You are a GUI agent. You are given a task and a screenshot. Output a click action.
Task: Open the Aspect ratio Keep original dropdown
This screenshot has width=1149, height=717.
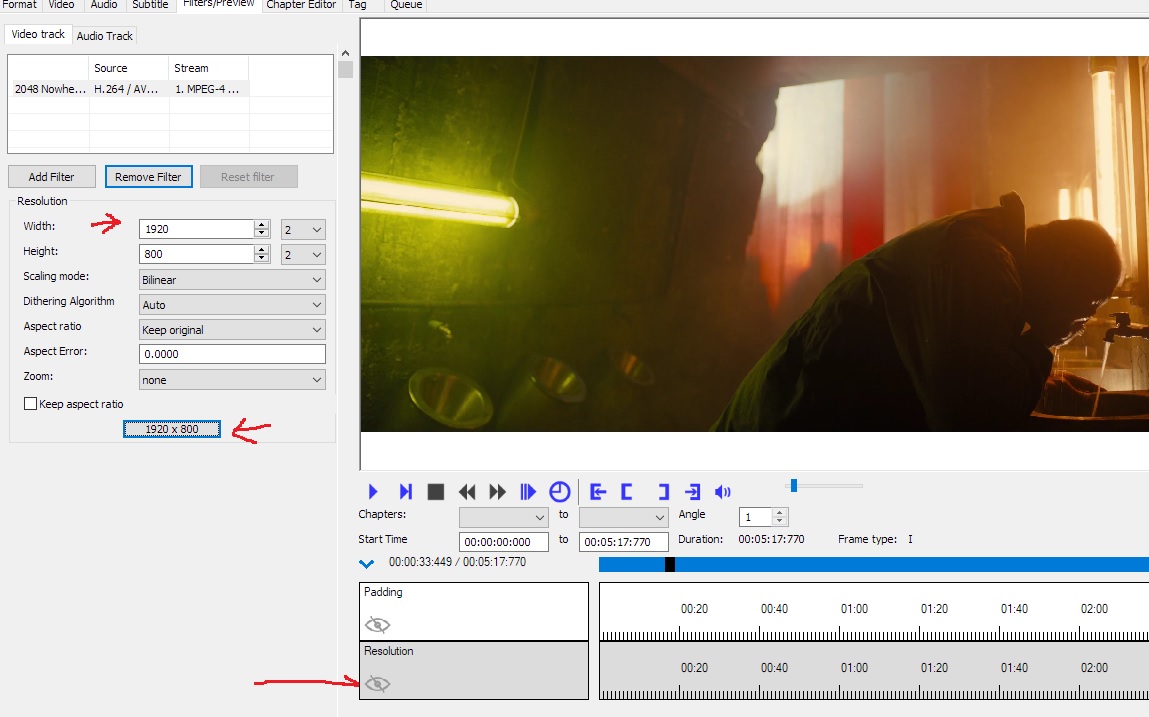tap(232, 329)
